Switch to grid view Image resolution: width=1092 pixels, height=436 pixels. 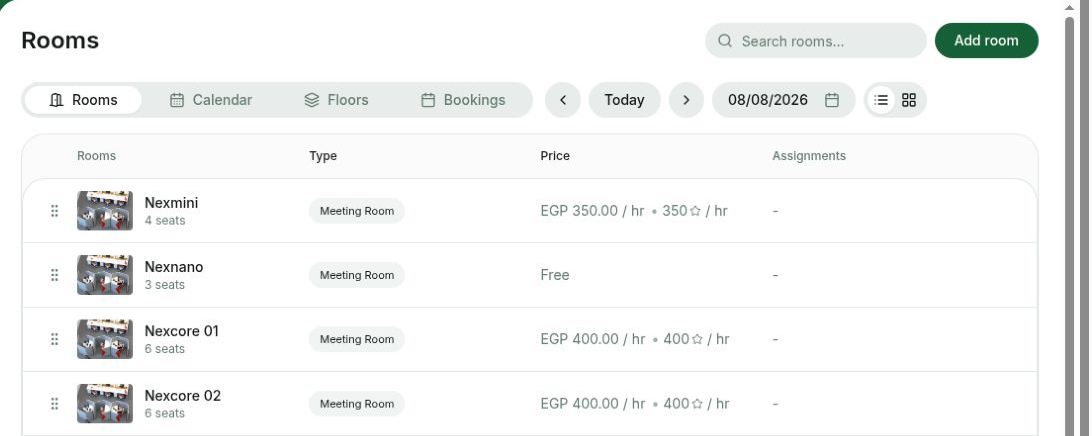coord(909,100)
